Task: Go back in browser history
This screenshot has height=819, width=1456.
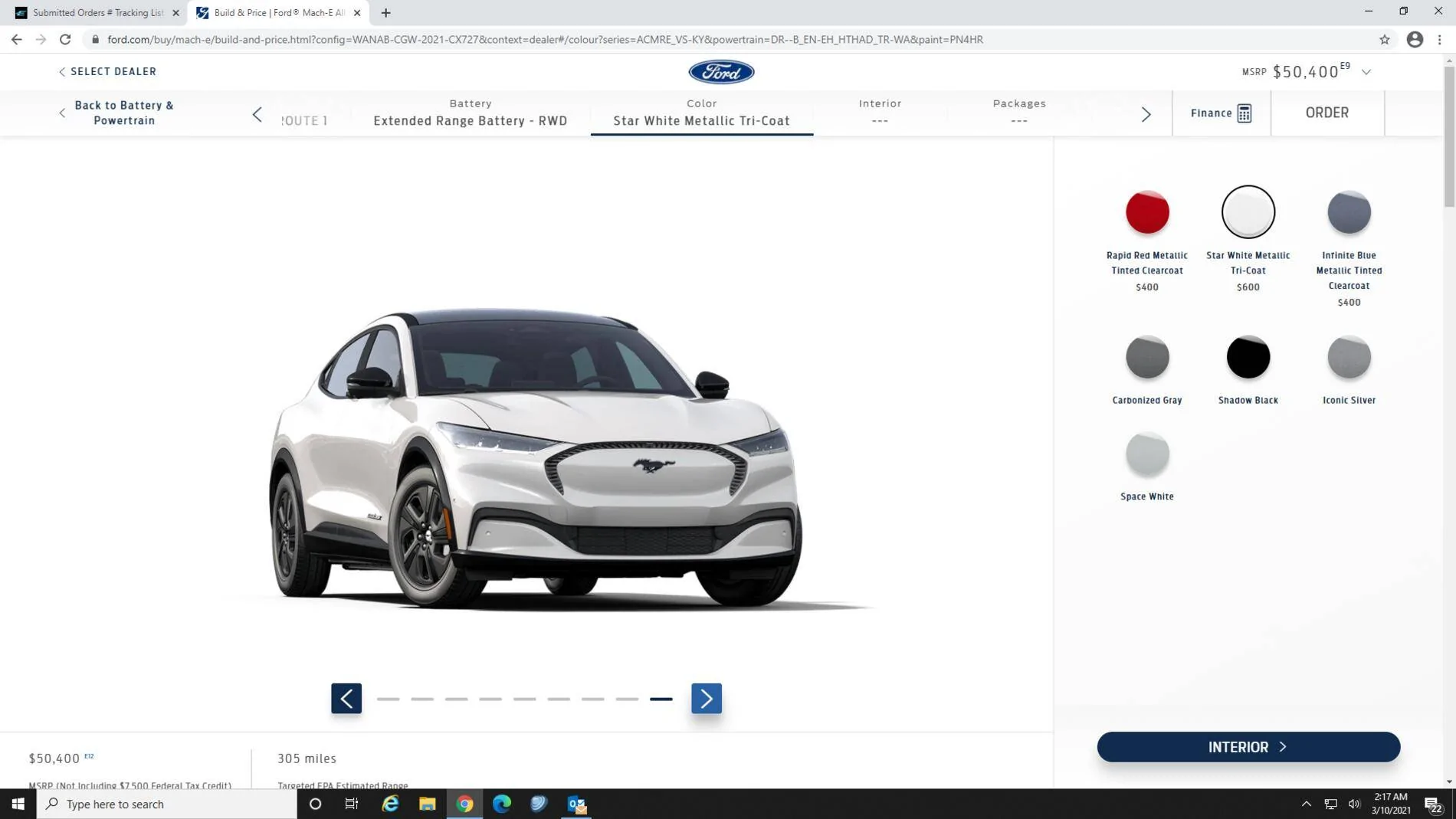Action: pyautogui.click(x=17, y=39)
